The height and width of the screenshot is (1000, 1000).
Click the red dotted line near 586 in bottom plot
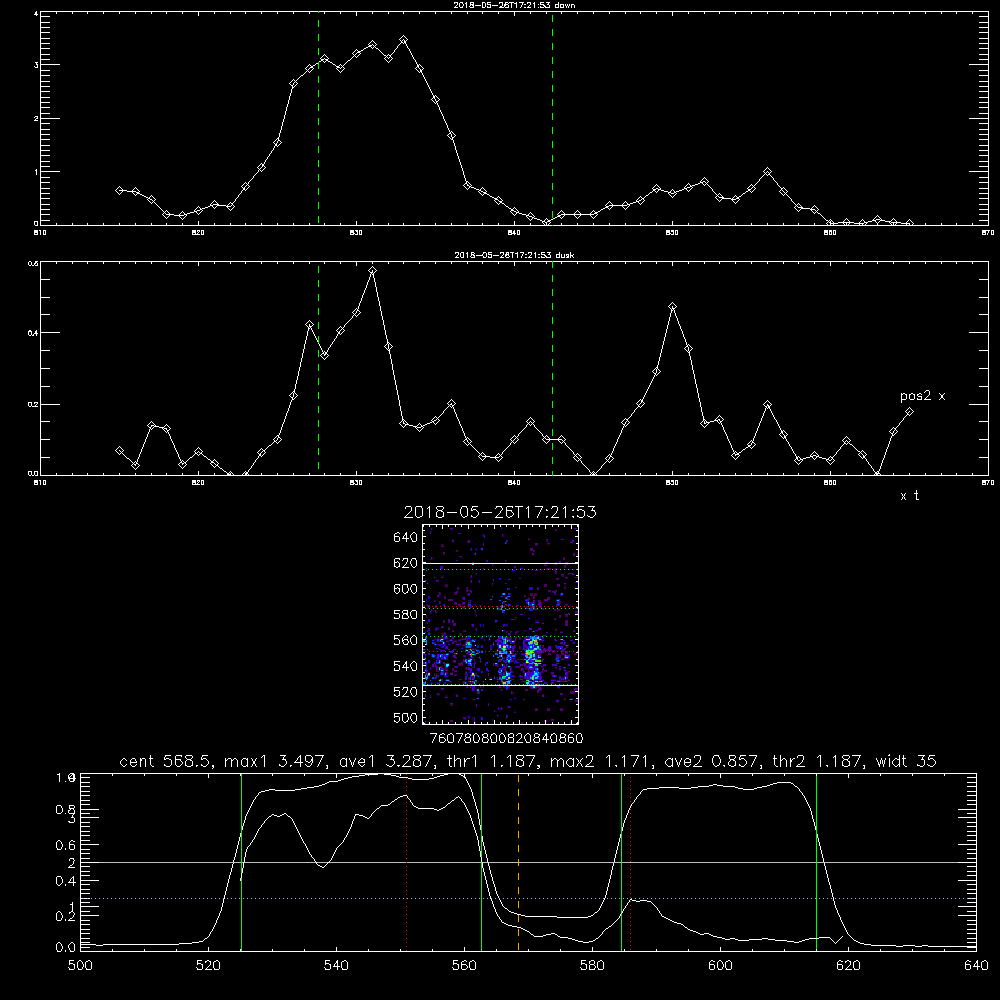click(x=631, y=862)
